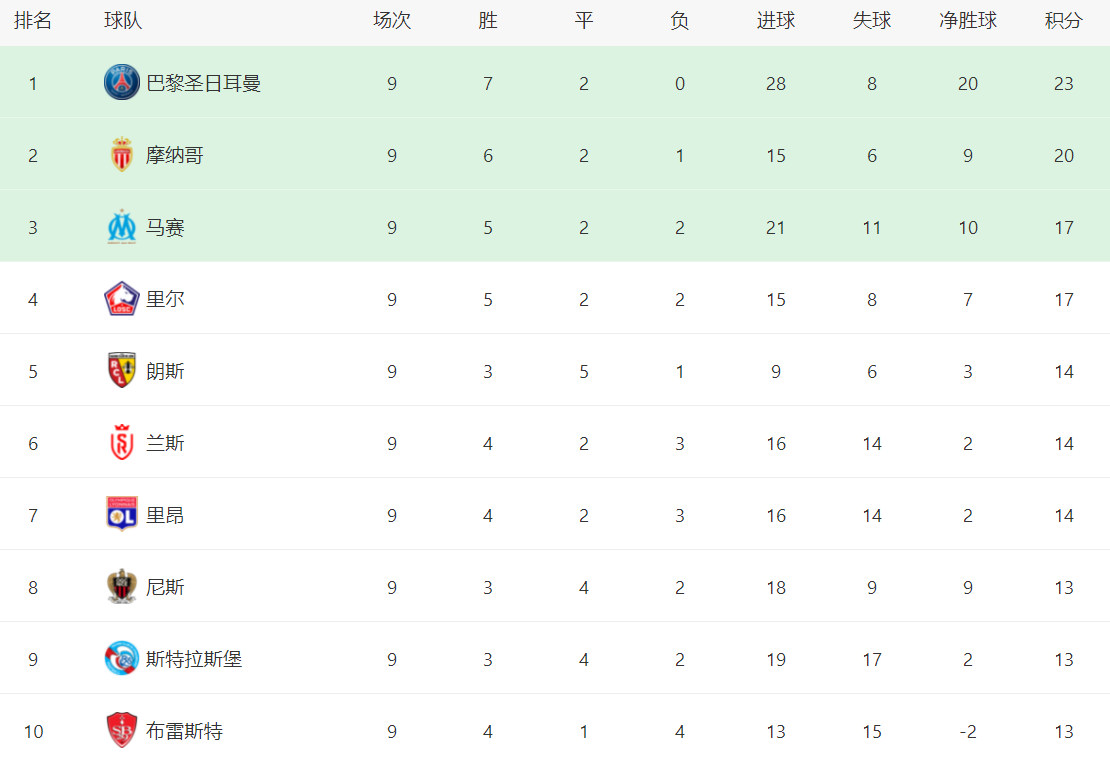
Task: Click the 净胜球 column header
Action: coord(967,21)
